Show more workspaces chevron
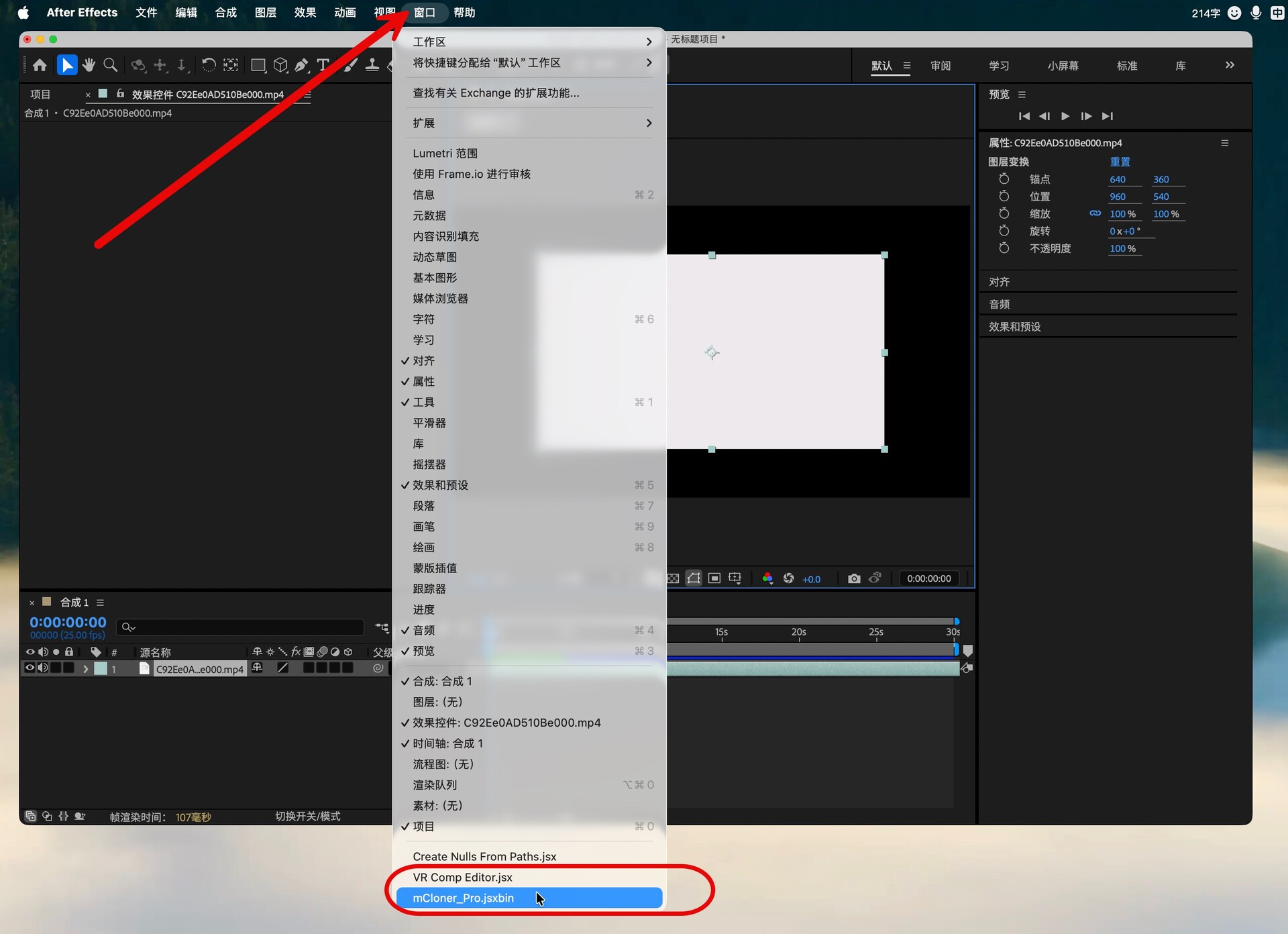 point(1230,65)
